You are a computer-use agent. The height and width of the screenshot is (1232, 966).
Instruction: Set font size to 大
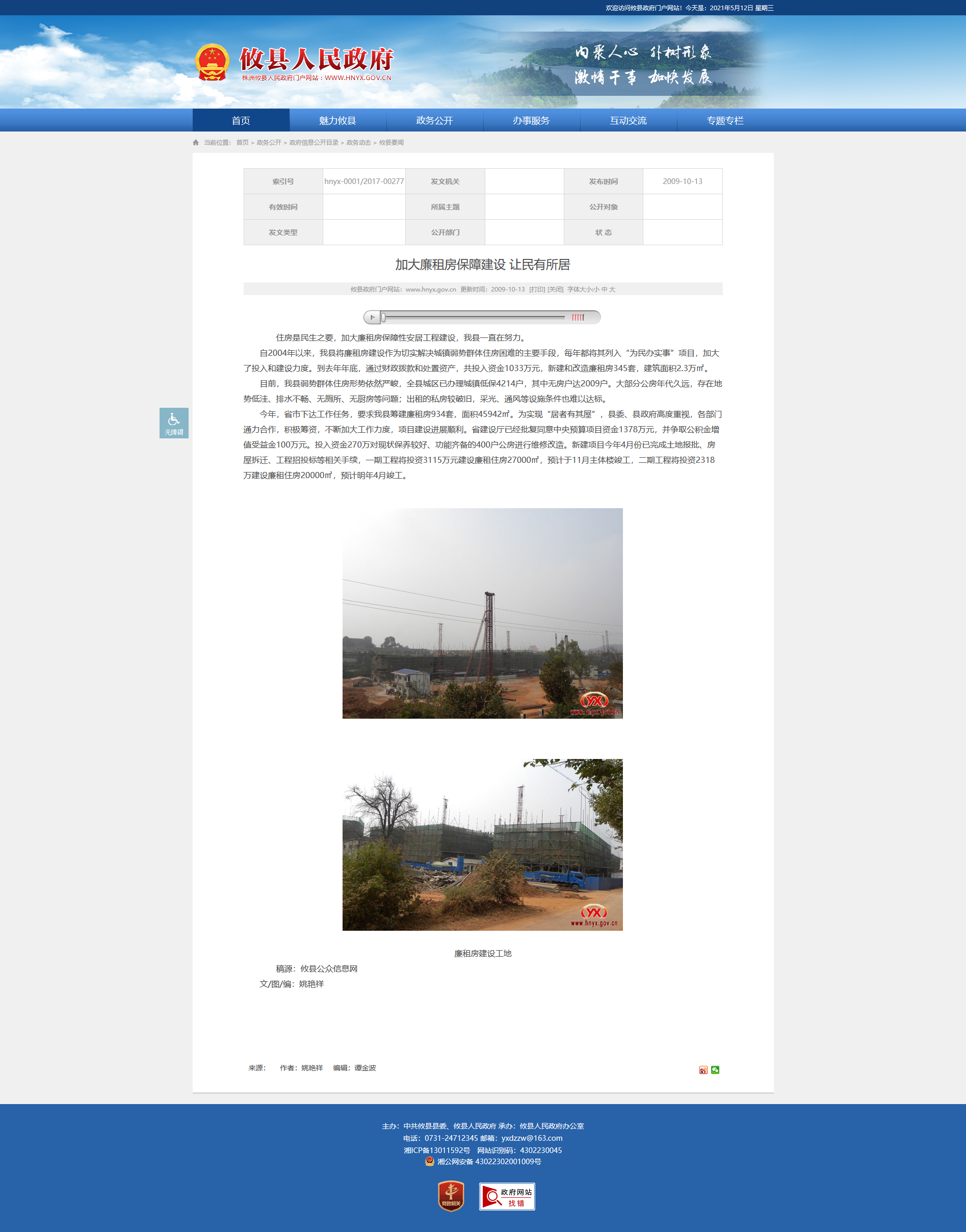612,290
